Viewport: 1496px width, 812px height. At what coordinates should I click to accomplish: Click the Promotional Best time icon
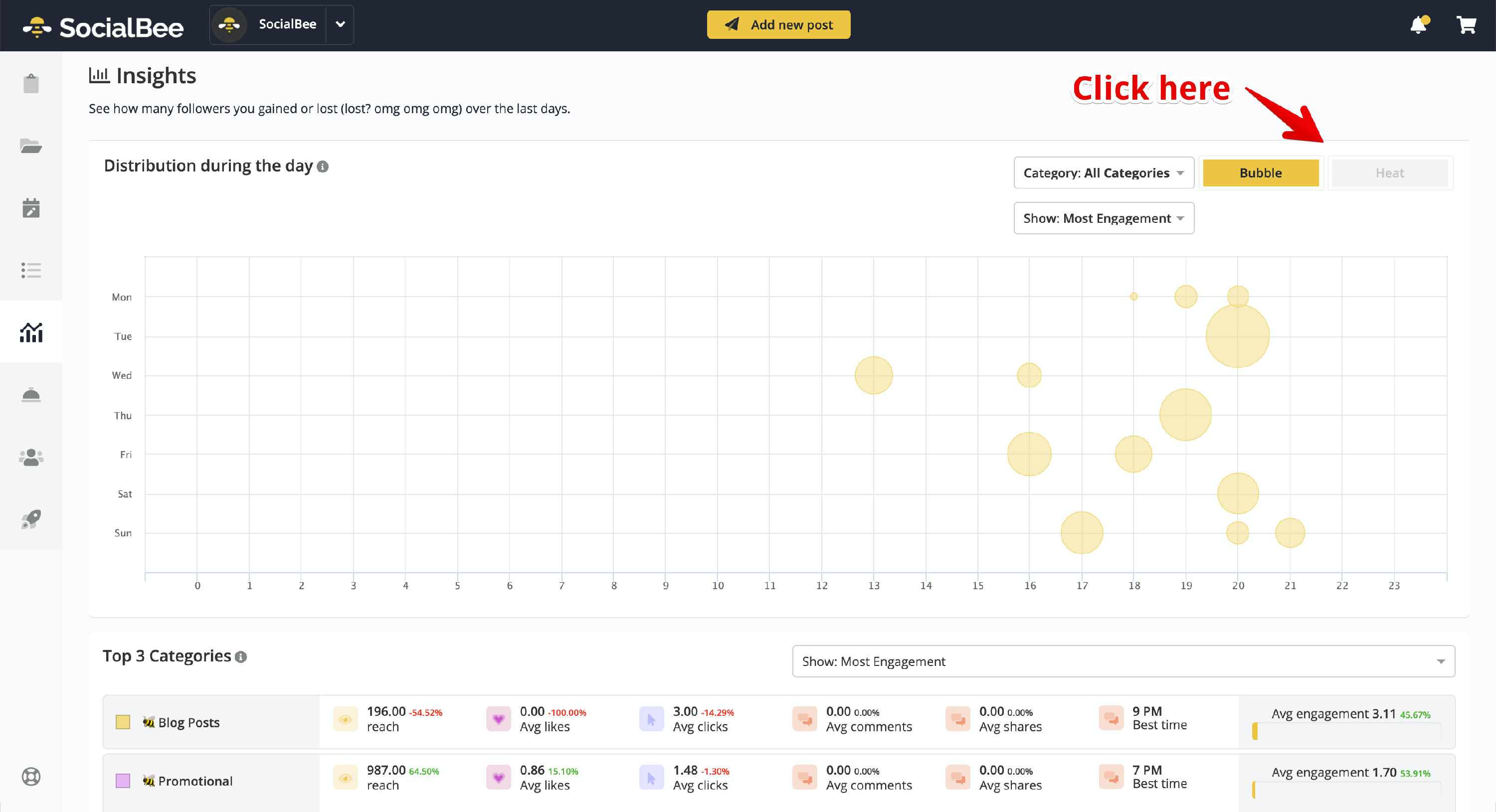click(1111, 777)
